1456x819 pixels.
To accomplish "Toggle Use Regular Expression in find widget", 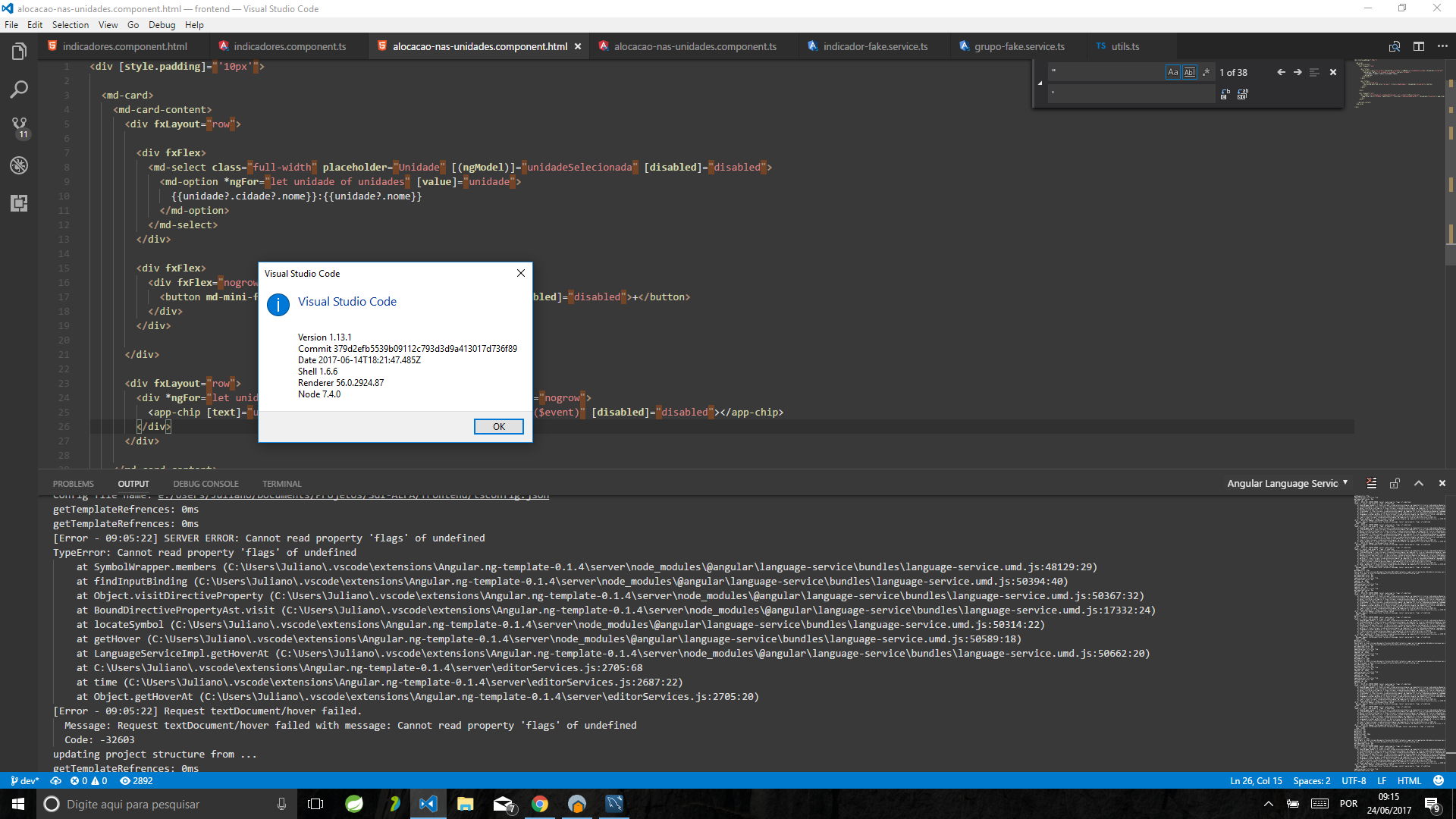I will 1207,72.
